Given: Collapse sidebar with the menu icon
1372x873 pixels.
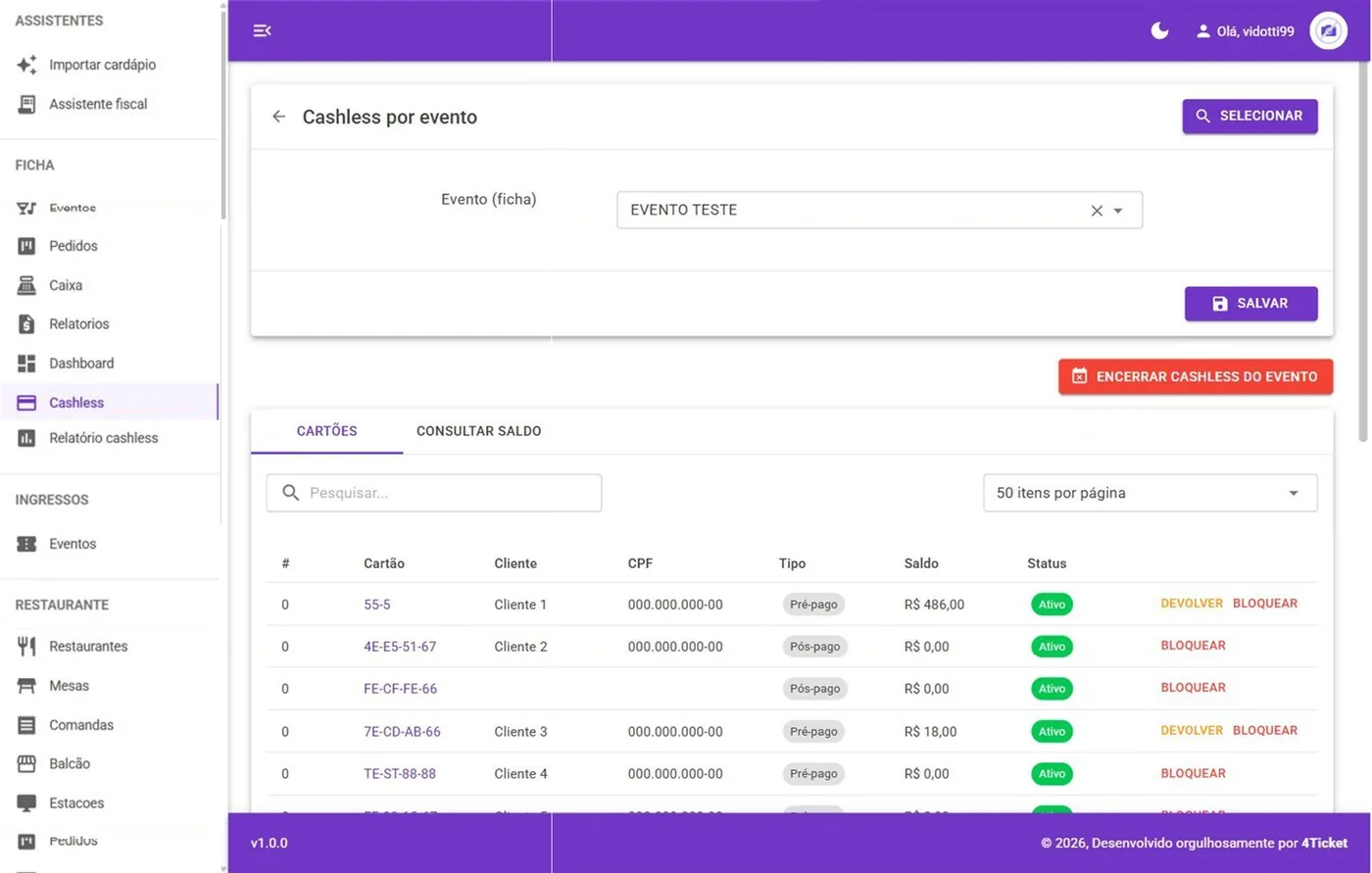Looking at the screenshot, I should click(262, 30).
